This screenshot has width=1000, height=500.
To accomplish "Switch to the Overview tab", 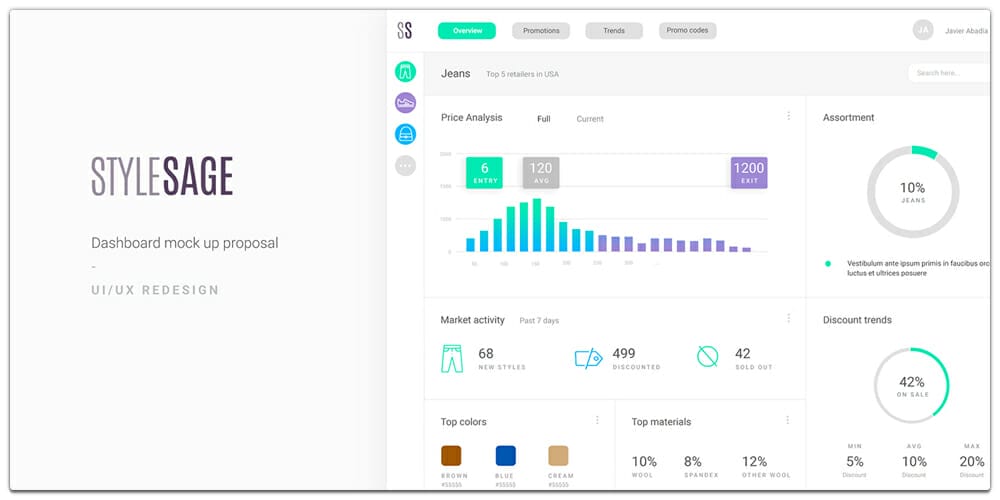I will click(x=467, y=31).
